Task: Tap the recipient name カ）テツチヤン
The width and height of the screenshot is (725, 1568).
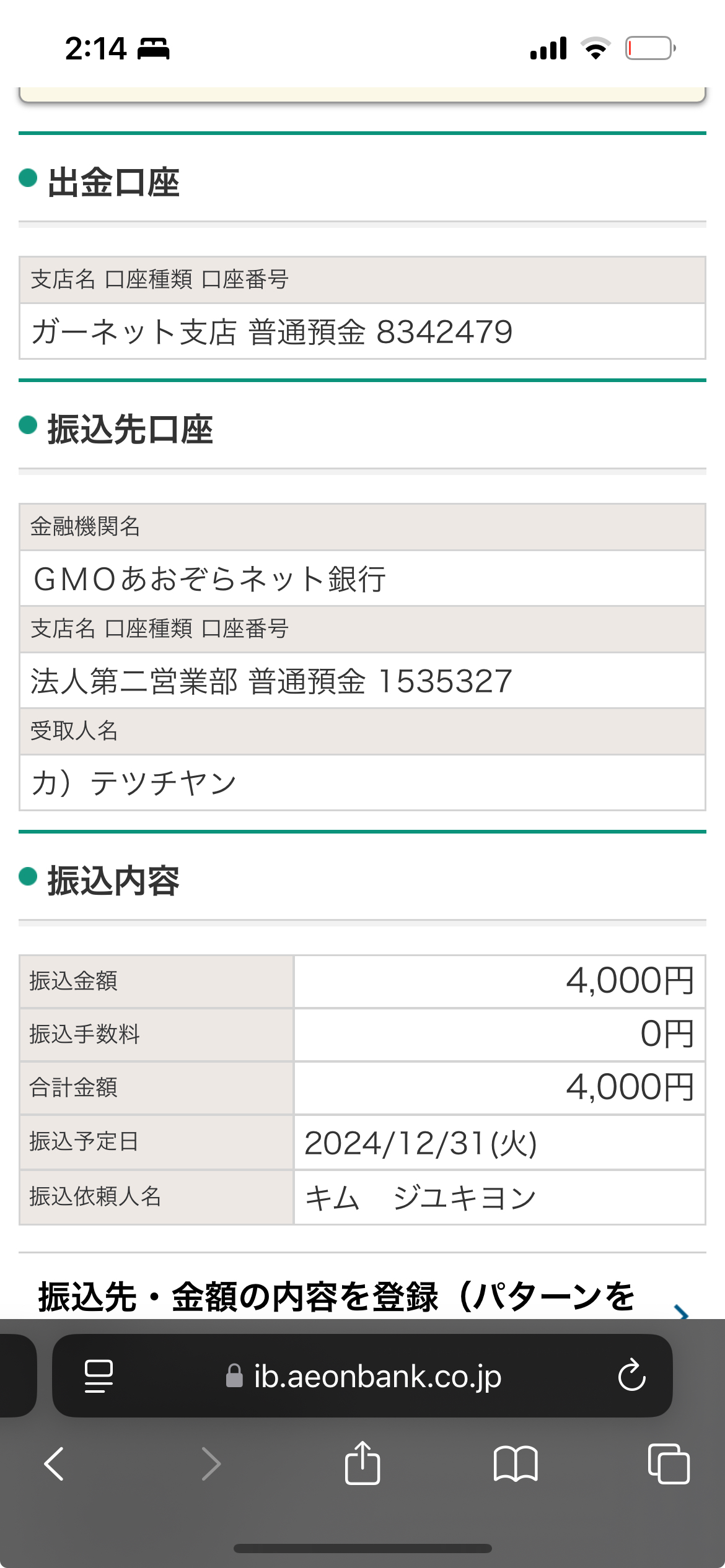Action: pos(134,783)
